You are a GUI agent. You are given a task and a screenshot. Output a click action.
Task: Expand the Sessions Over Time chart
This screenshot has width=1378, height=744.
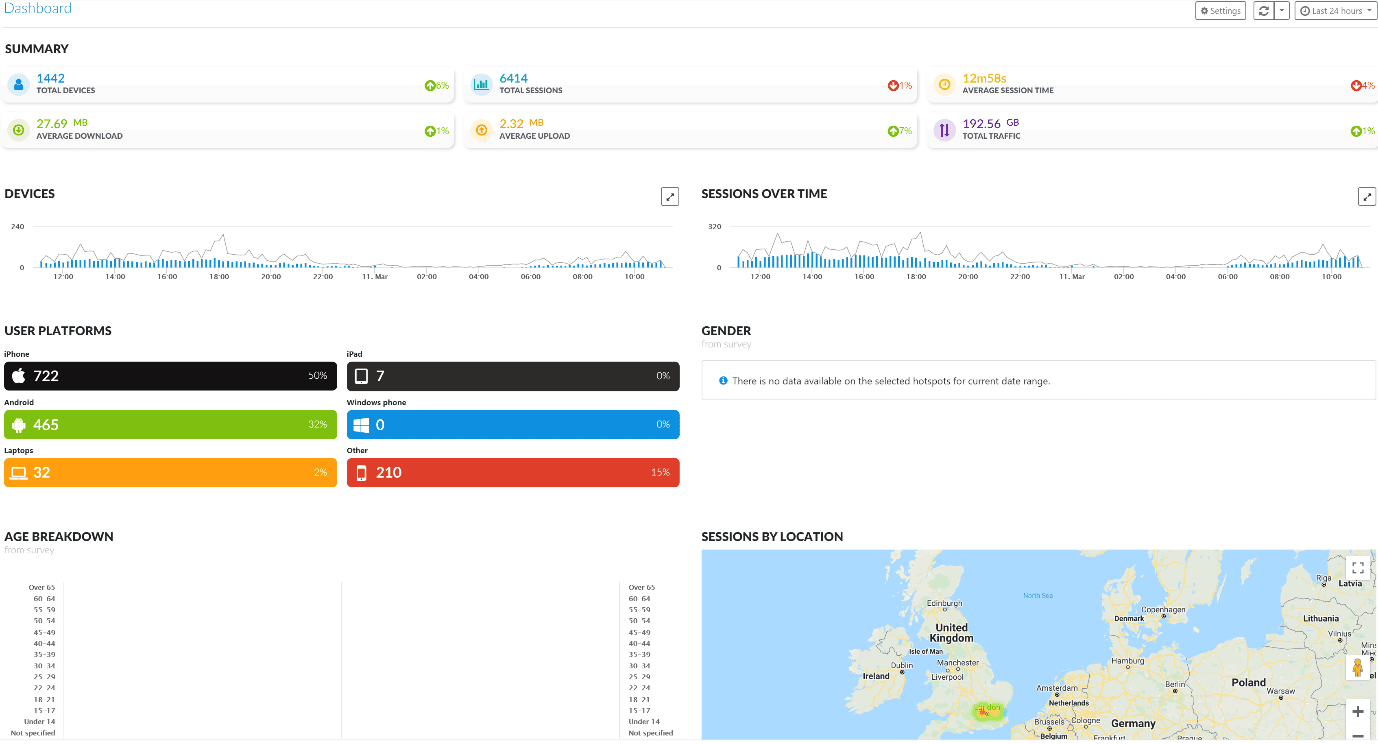coord(1366,197)
